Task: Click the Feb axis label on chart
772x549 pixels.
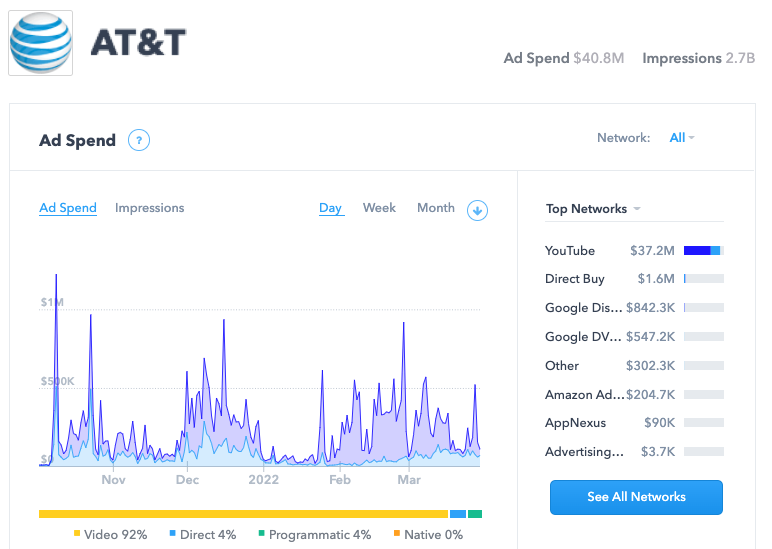Action: pyautogui.click(x=340, y=480)
